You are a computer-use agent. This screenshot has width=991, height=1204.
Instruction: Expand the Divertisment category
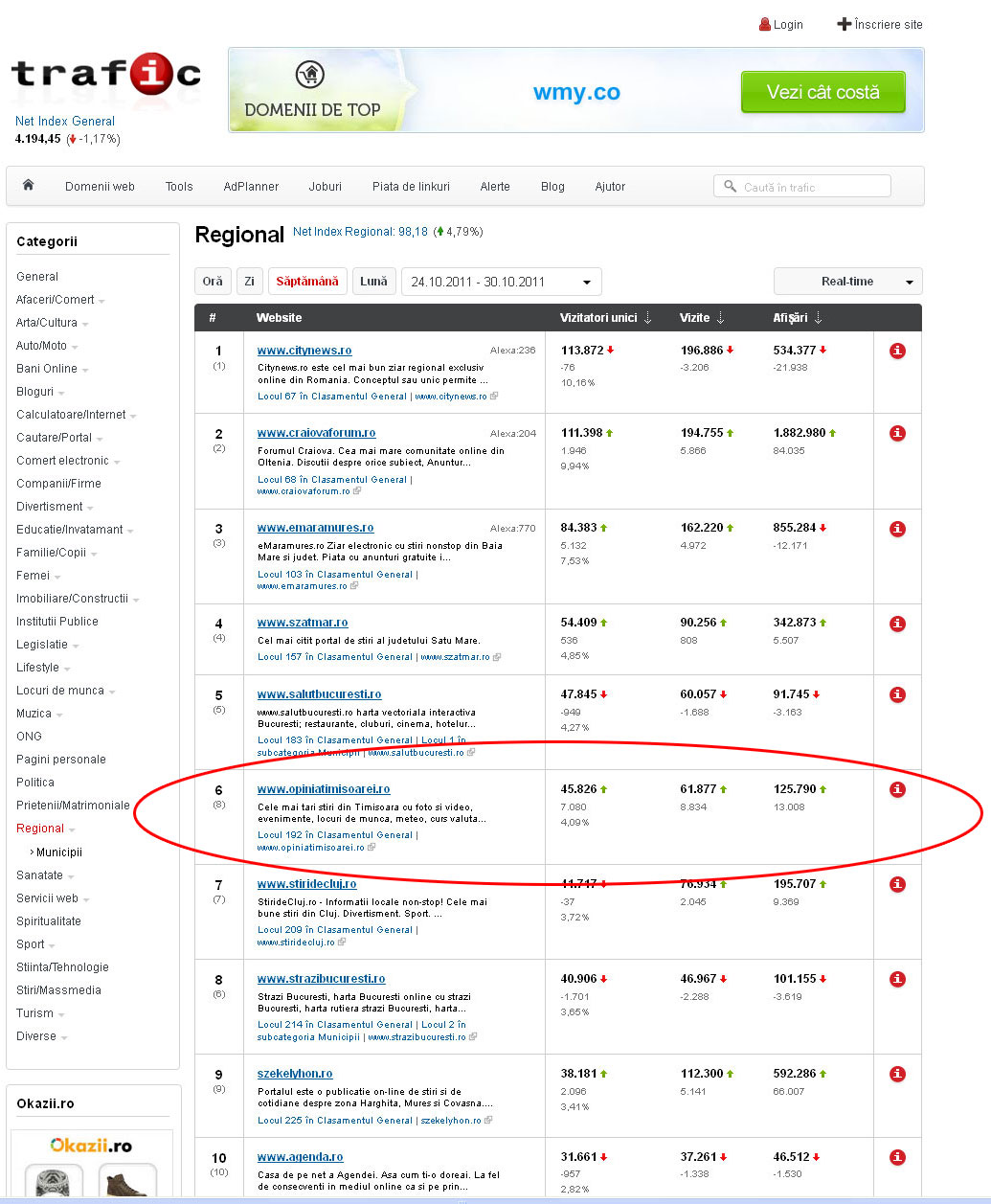(90, 508)
